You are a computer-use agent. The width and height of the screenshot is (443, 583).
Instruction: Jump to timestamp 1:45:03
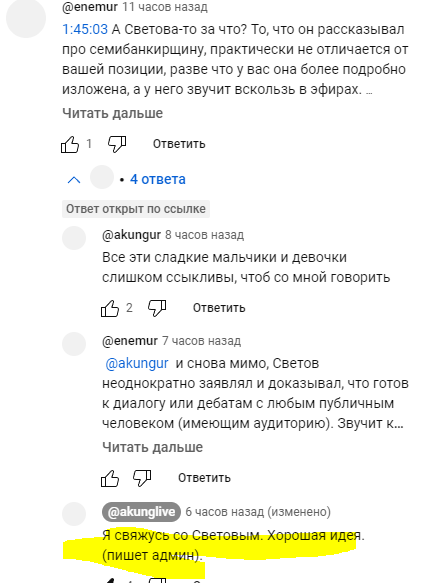point(85,29)
